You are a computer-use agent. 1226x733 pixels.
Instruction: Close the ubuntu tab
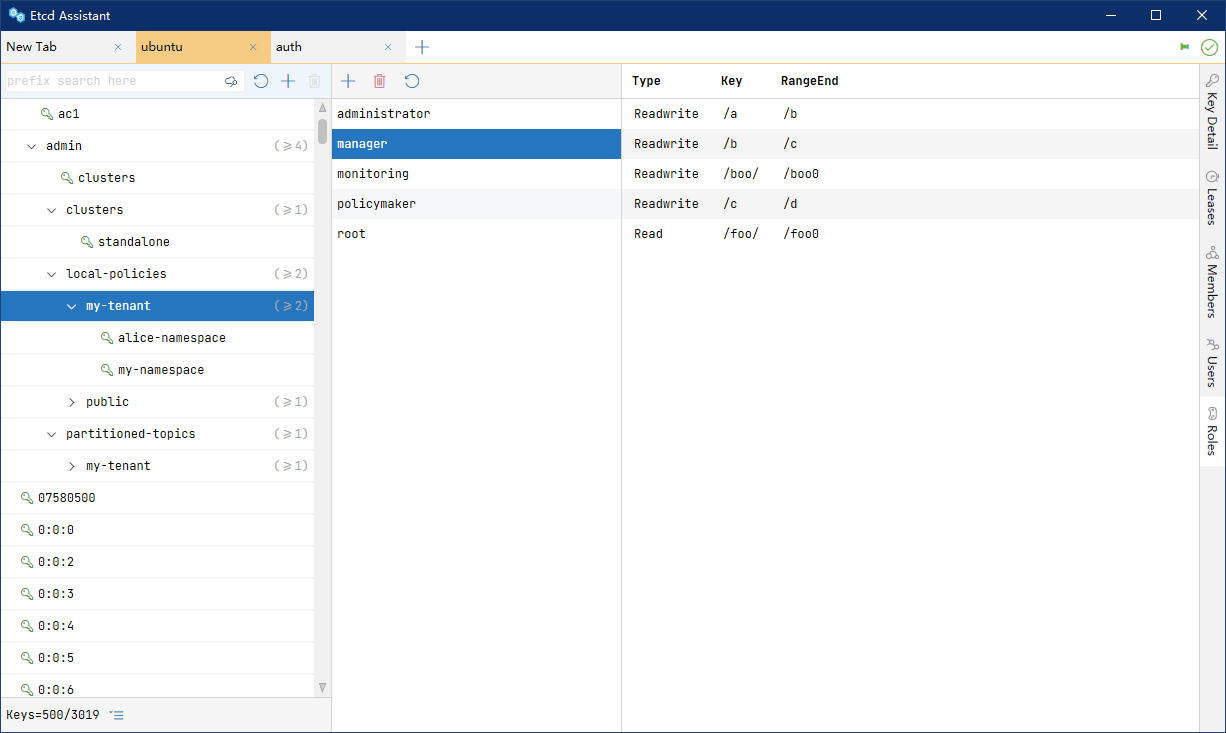[x=253, y=47]
